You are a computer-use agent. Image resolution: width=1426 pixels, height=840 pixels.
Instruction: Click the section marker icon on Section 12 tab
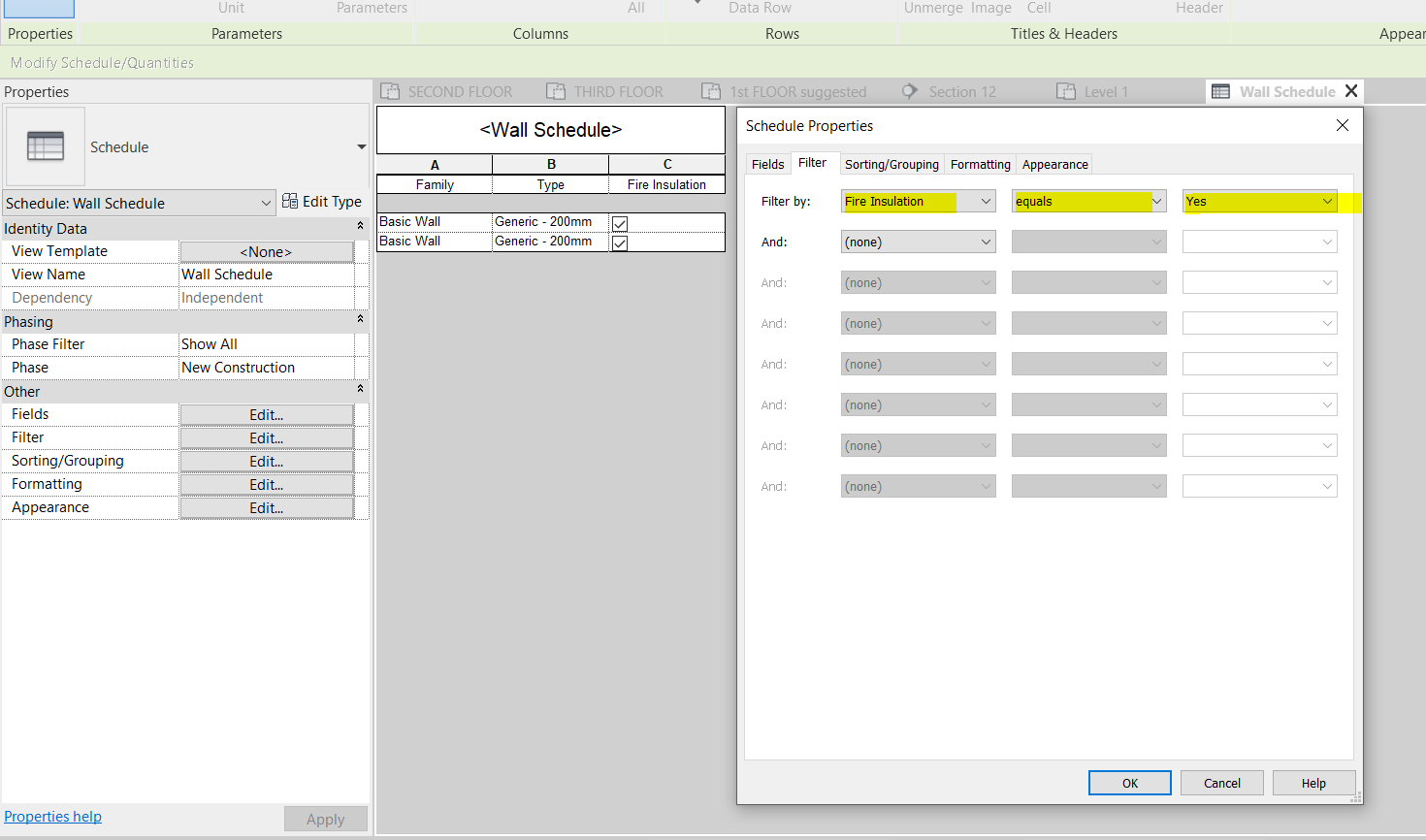click(x=910, y=91)
